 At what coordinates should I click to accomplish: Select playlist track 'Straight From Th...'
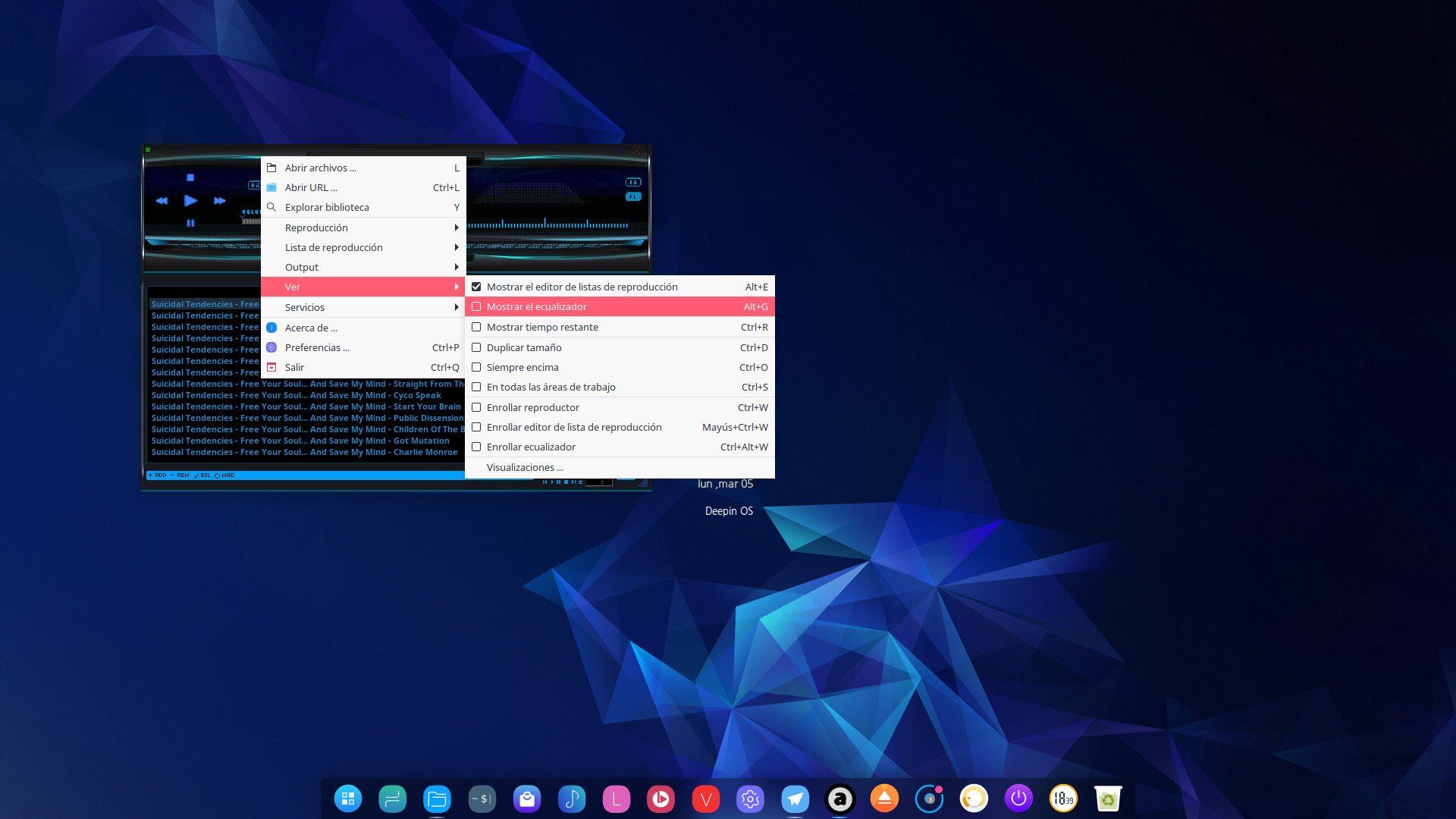(307, 384)
